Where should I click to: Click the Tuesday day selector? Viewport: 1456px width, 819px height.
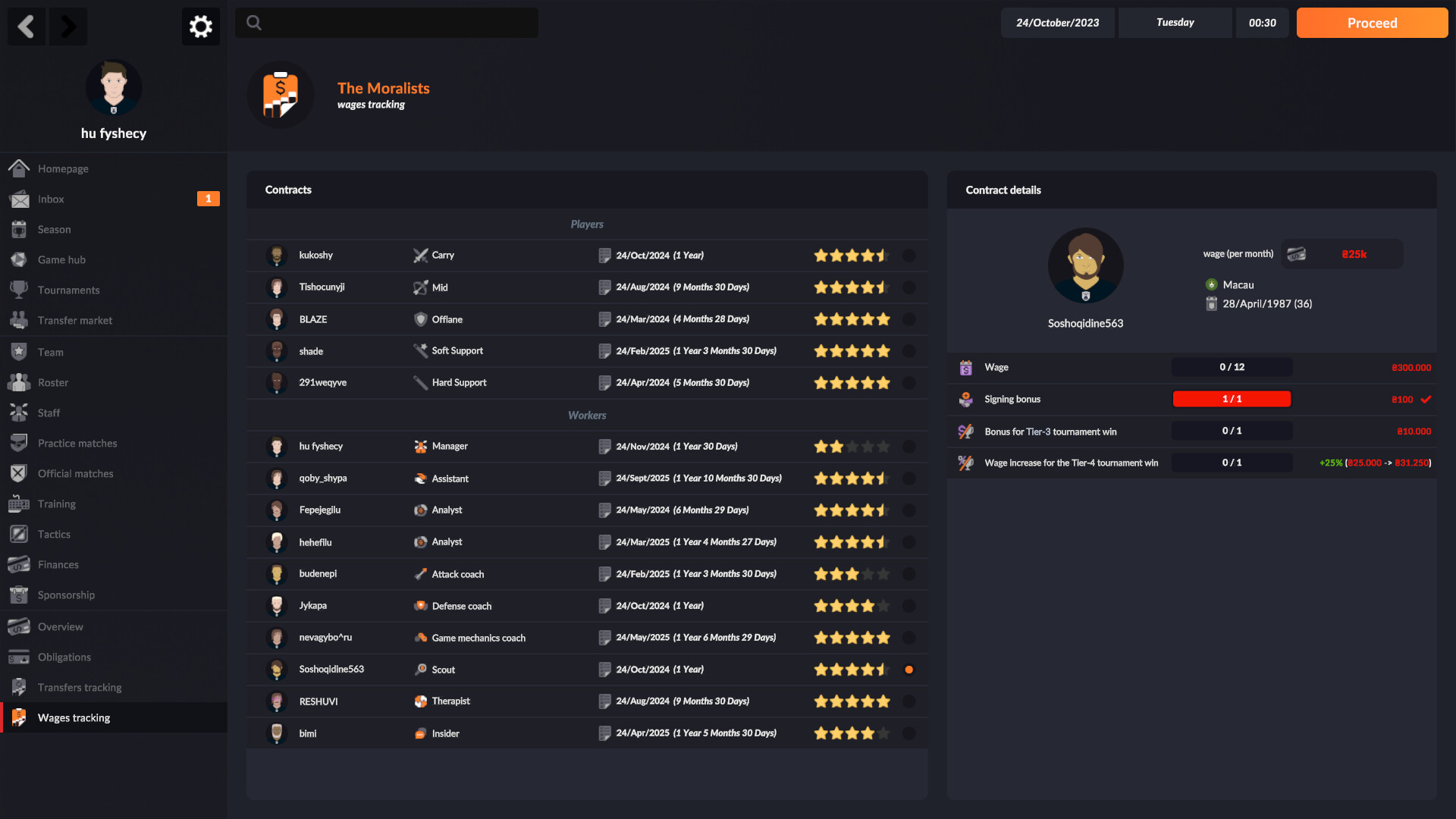[x=1175, y=23]
